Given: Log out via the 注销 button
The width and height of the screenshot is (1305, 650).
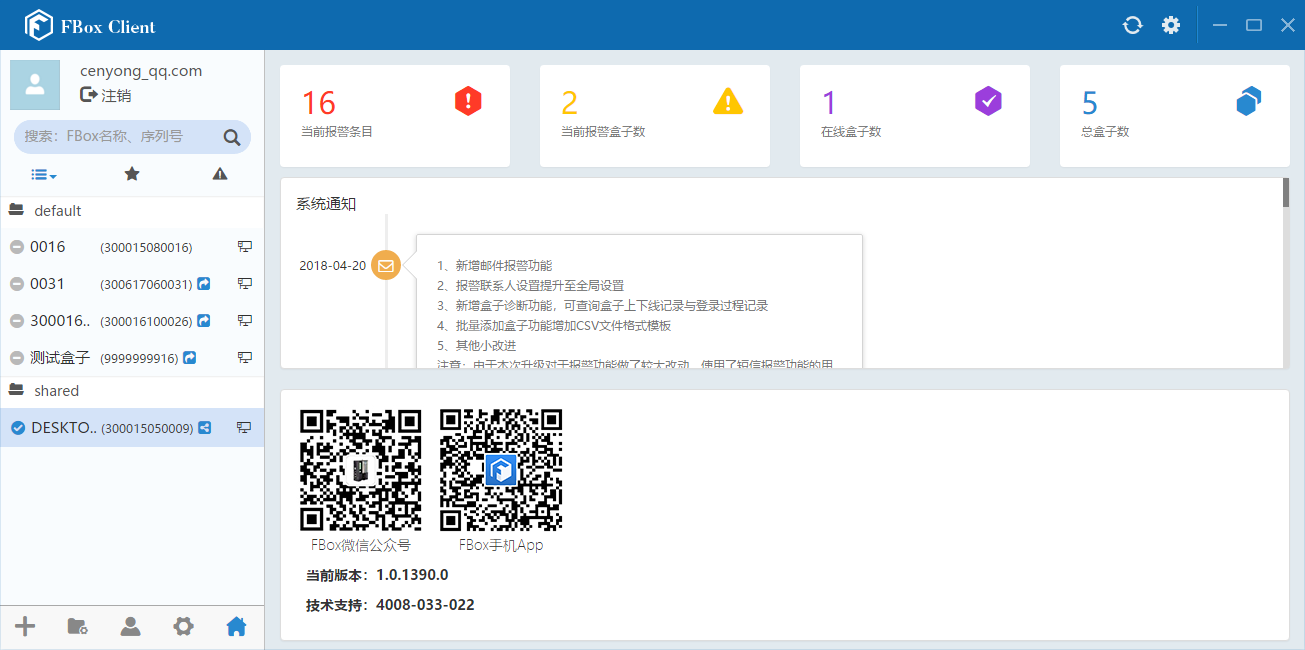Looking at the screenshot, I should 106,95.
